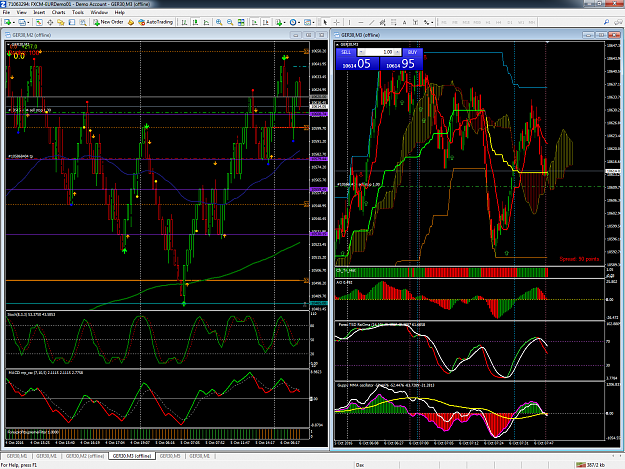
Task: Open the Templates dropdown arrow
Action: click(313, 22)
